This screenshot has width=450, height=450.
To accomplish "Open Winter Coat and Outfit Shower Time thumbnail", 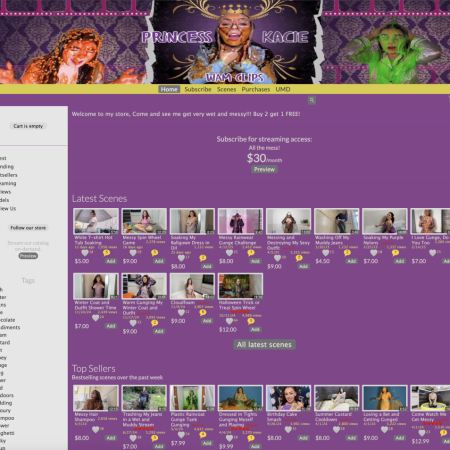I will coord(96,286).
